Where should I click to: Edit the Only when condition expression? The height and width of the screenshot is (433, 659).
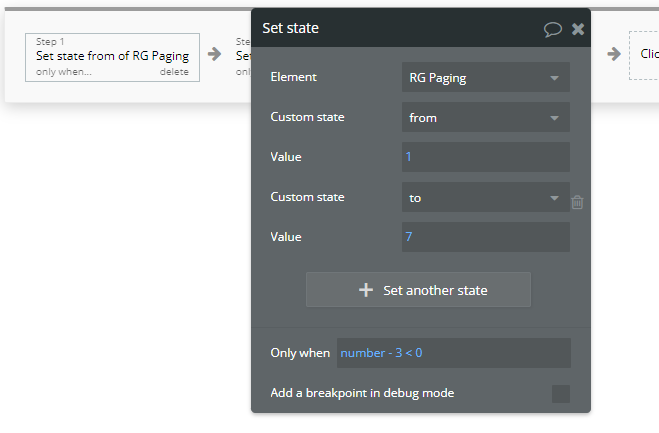click(x=453, y=353)
